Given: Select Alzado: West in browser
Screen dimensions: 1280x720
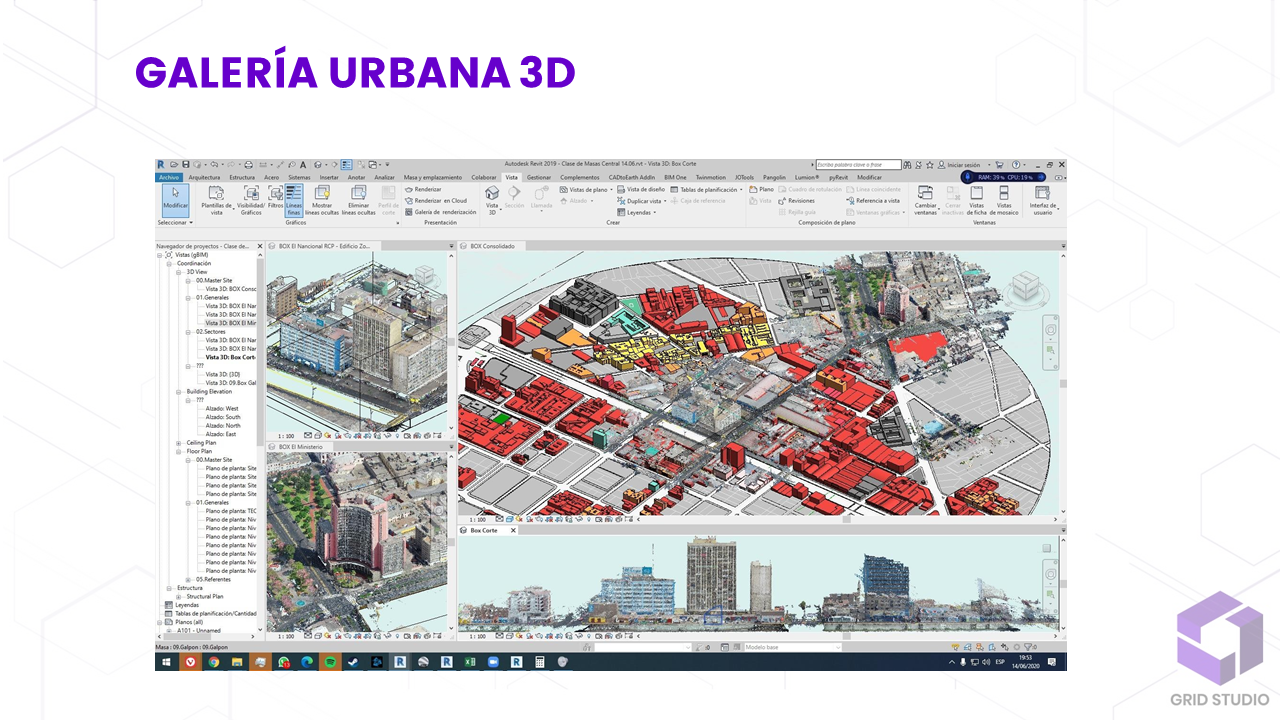Looking at the screenshot, I should pos(222,408).
